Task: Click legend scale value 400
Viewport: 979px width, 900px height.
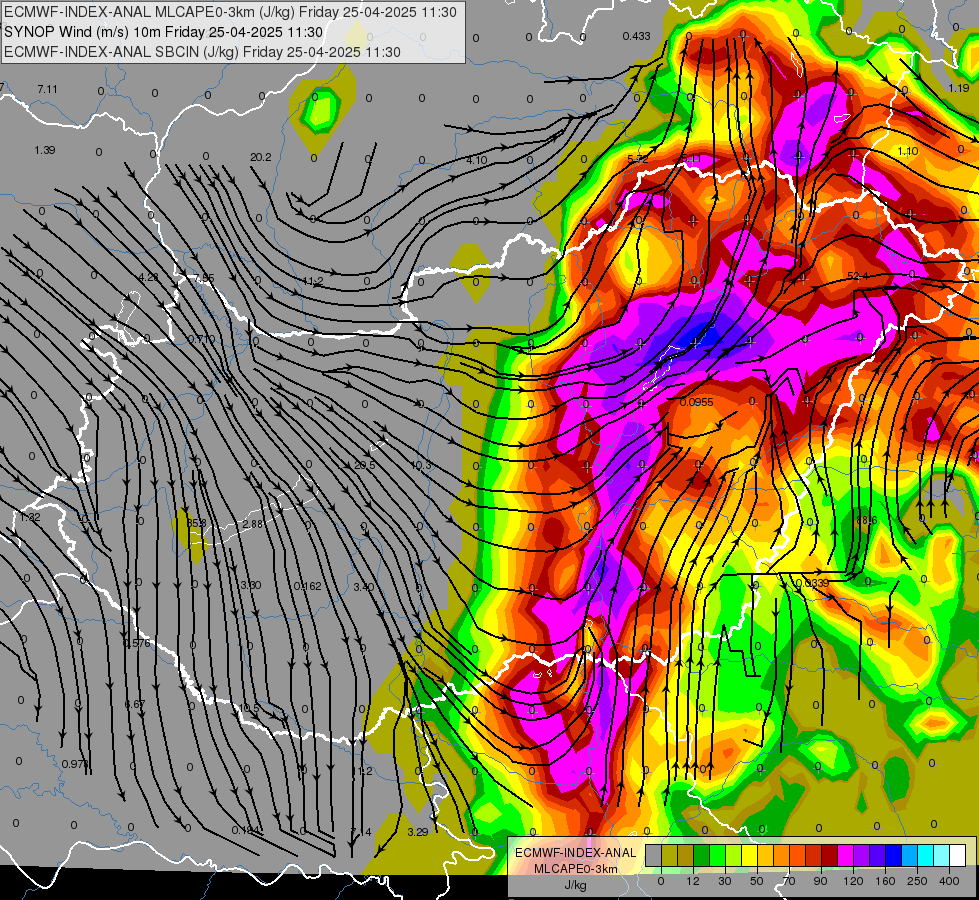Action: point(949,881)
